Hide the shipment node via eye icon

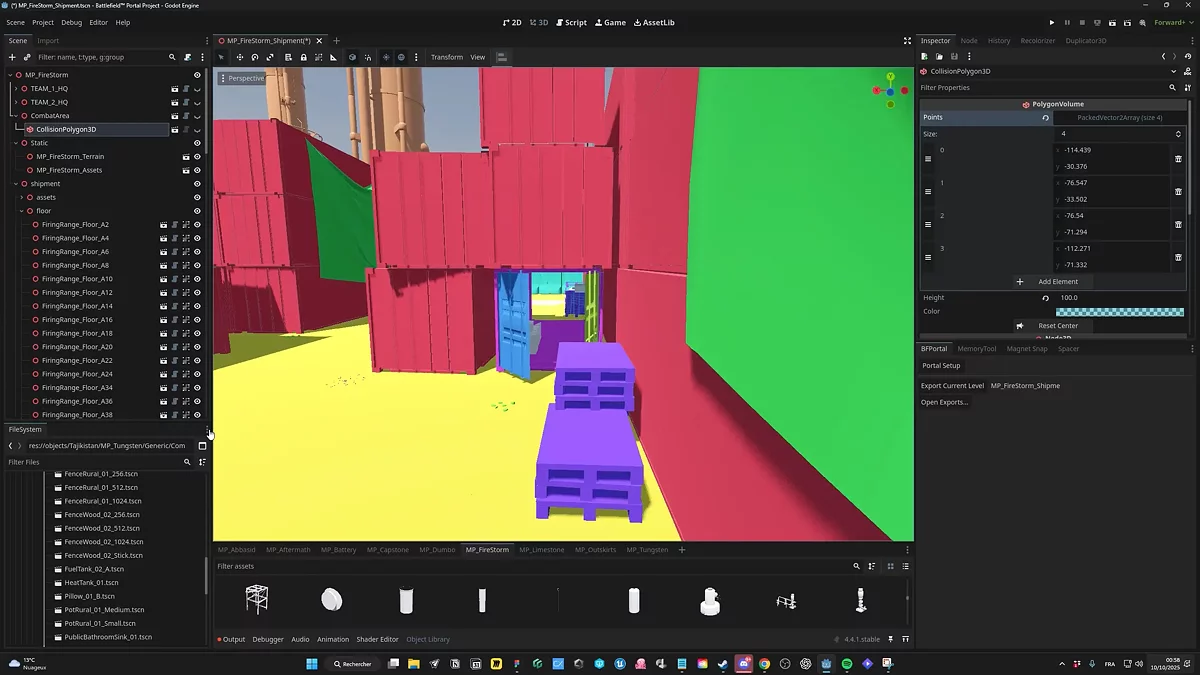[x=197, y=184]
